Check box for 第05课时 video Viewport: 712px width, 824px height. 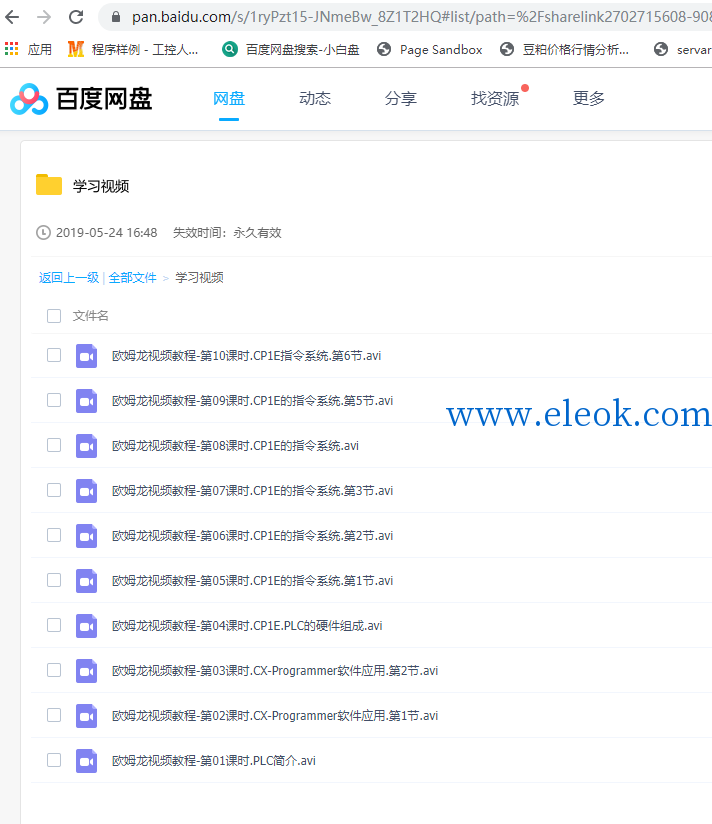tap(54, 580)
